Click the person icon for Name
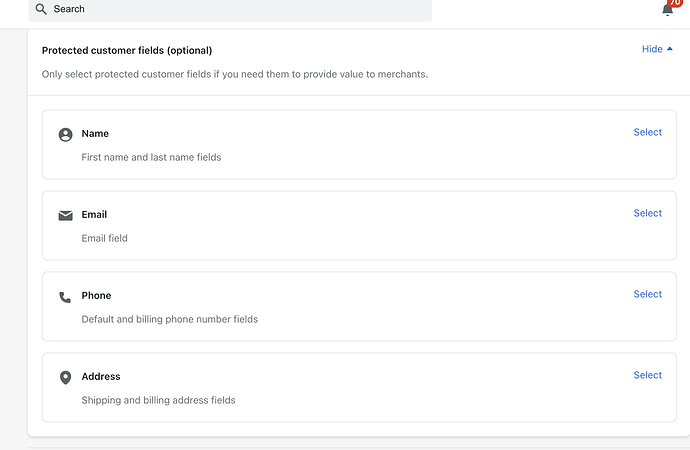The image size is (690, 450). point(66,134)
